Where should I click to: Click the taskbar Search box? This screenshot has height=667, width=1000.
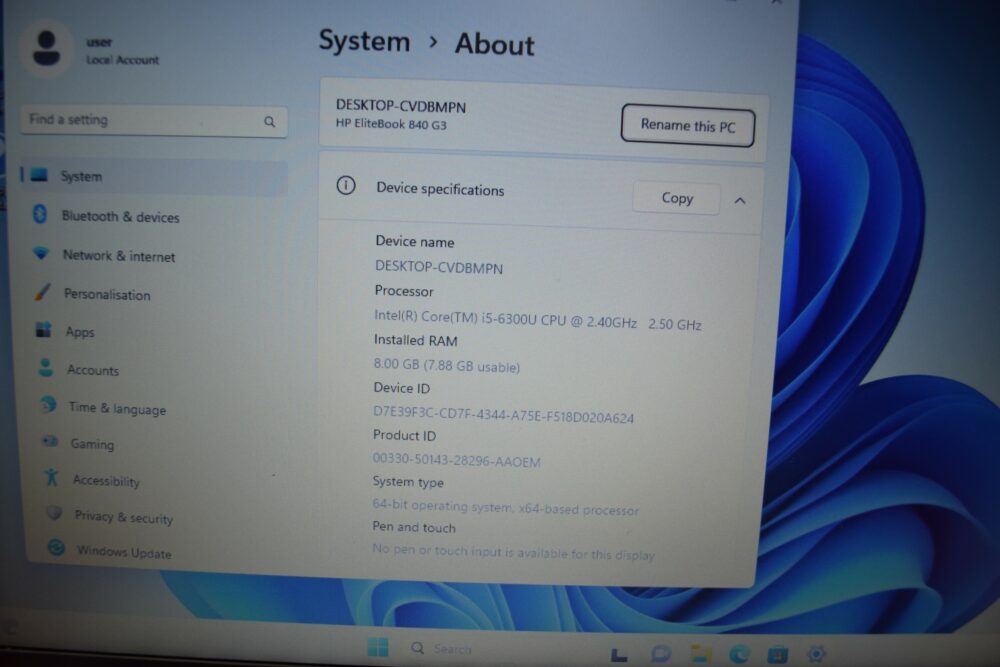tap(442, 649)
